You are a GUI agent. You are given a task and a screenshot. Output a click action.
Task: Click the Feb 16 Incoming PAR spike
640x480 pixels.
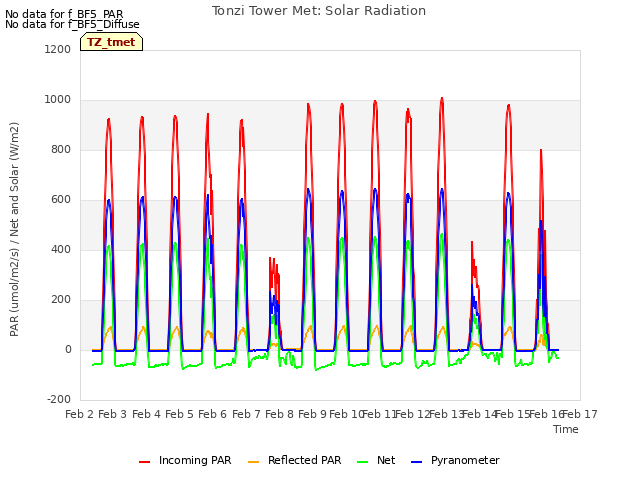click(x=541, y=151)
